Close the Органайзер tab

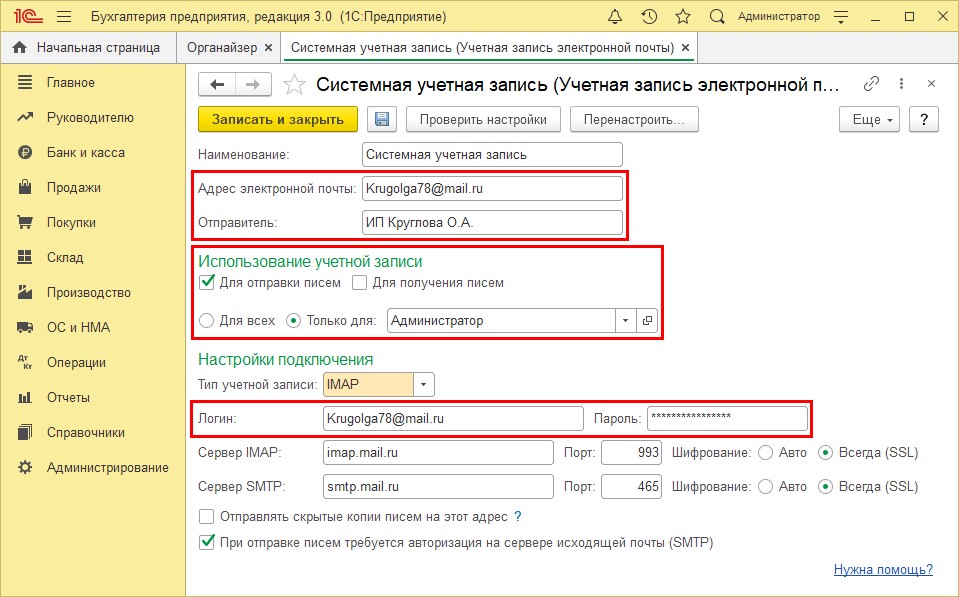[268, 48]
